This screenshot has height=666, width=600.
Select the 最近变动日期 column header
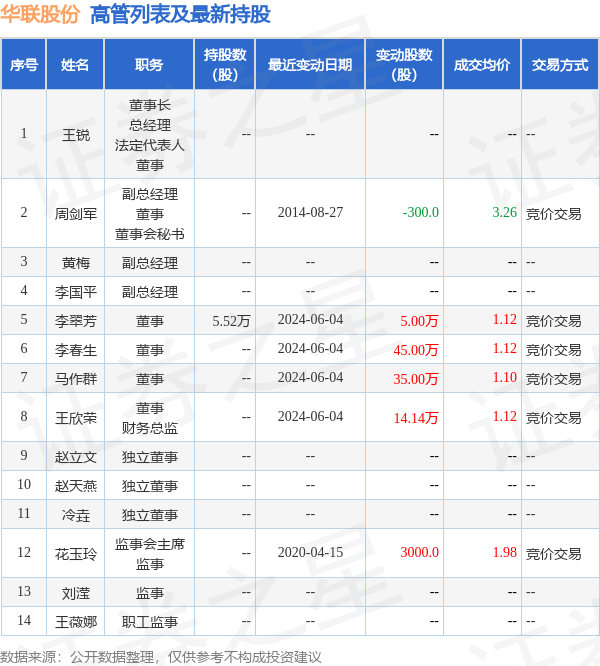click(x=310, y=65)
